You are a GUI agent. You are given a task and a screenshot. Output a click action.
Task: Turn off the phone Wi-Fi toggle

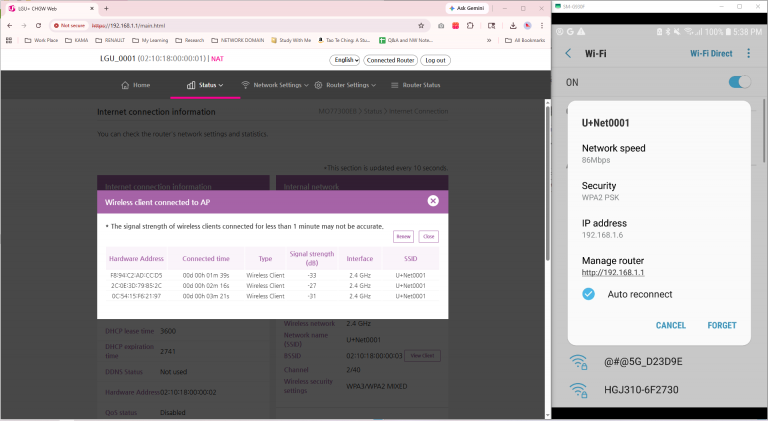[x=740, y=82]
